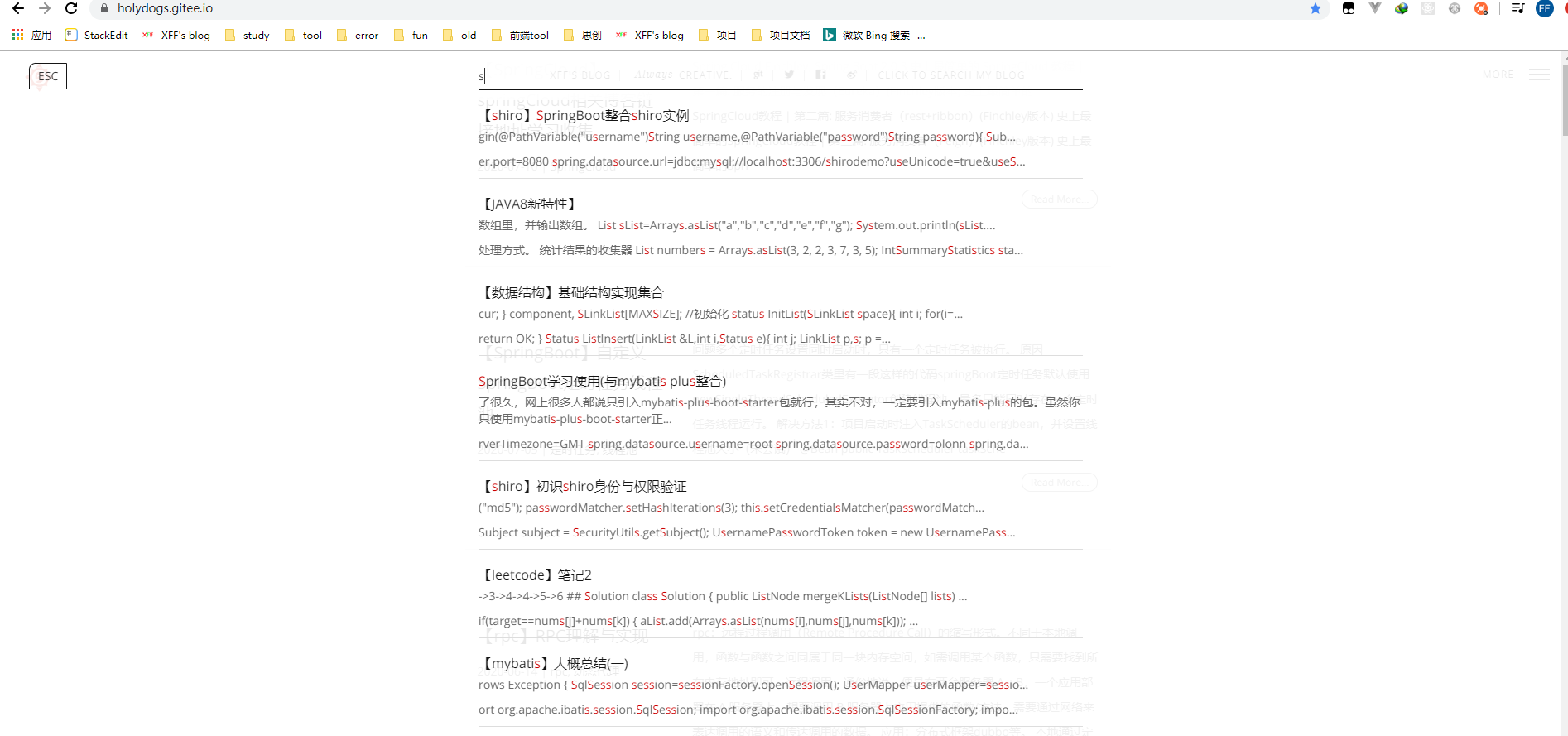The width and height of the screenshot is (1568, 736).
Task: Open the IDM globe extension icon
Action: 1402,8
